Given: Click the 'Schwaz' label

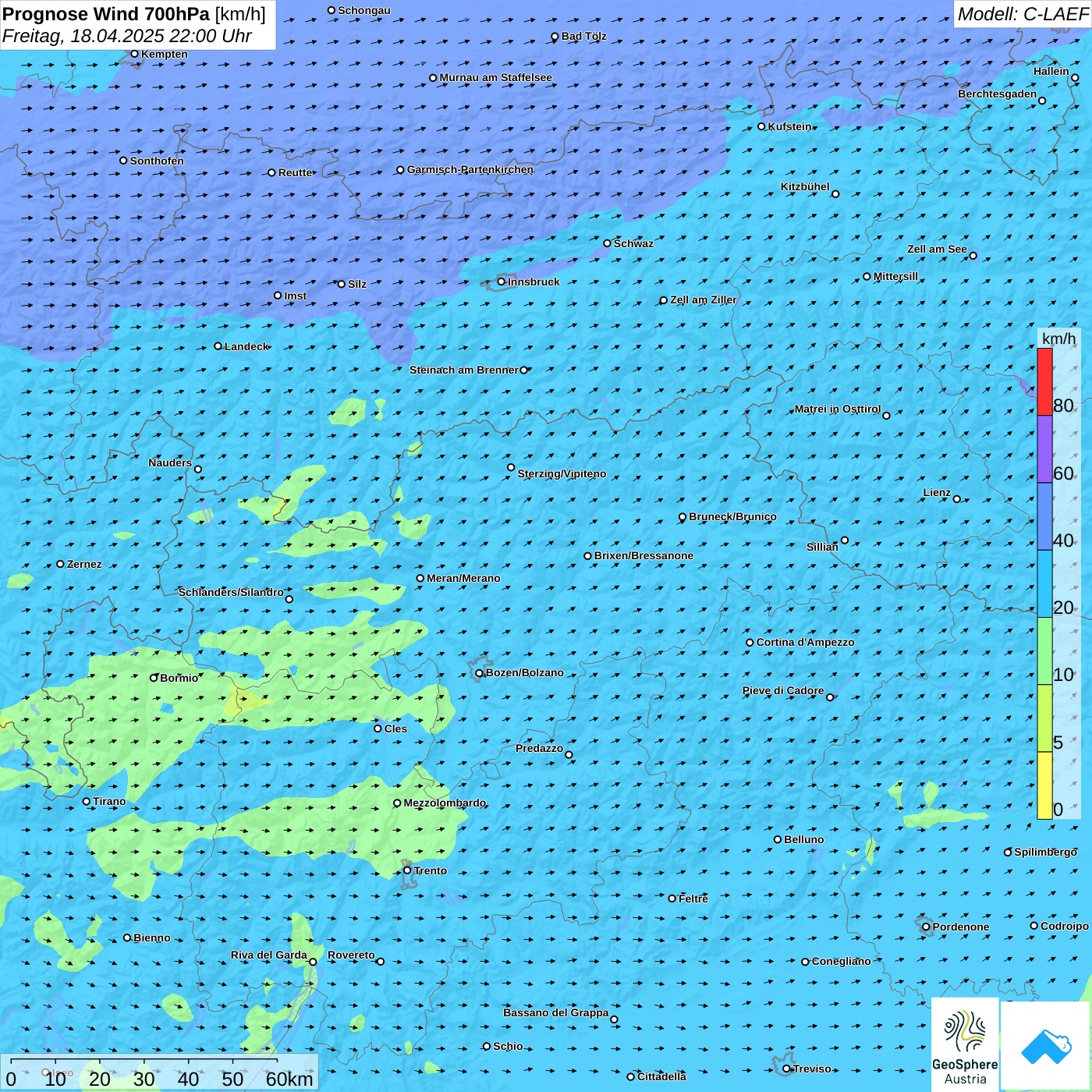Looking at the screenshot, I should (633, 243).
